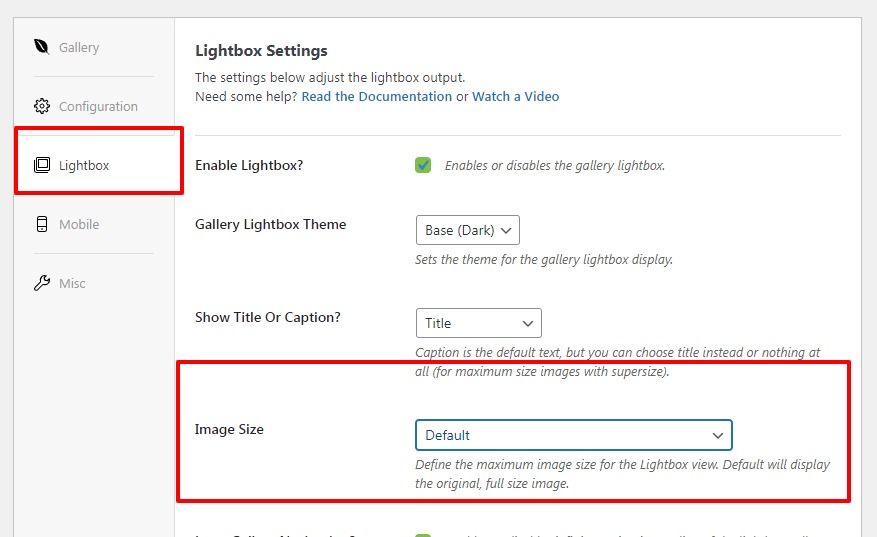877x537 pixels.
Task: Click the 'Lightbox Settings' heading
Action: (261, 50)
